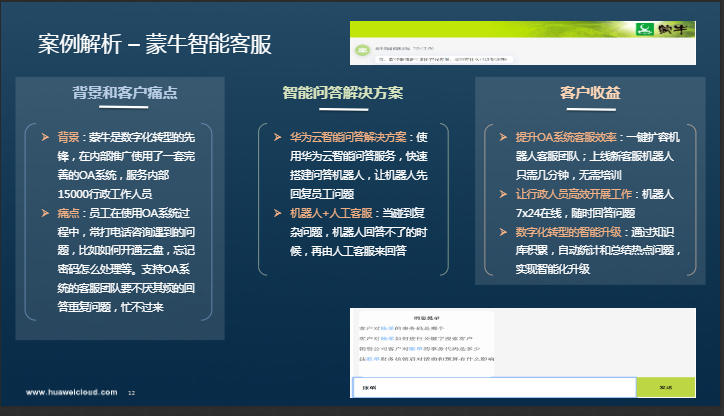Click the slide page number 12
724x416 pixels.
132,393
